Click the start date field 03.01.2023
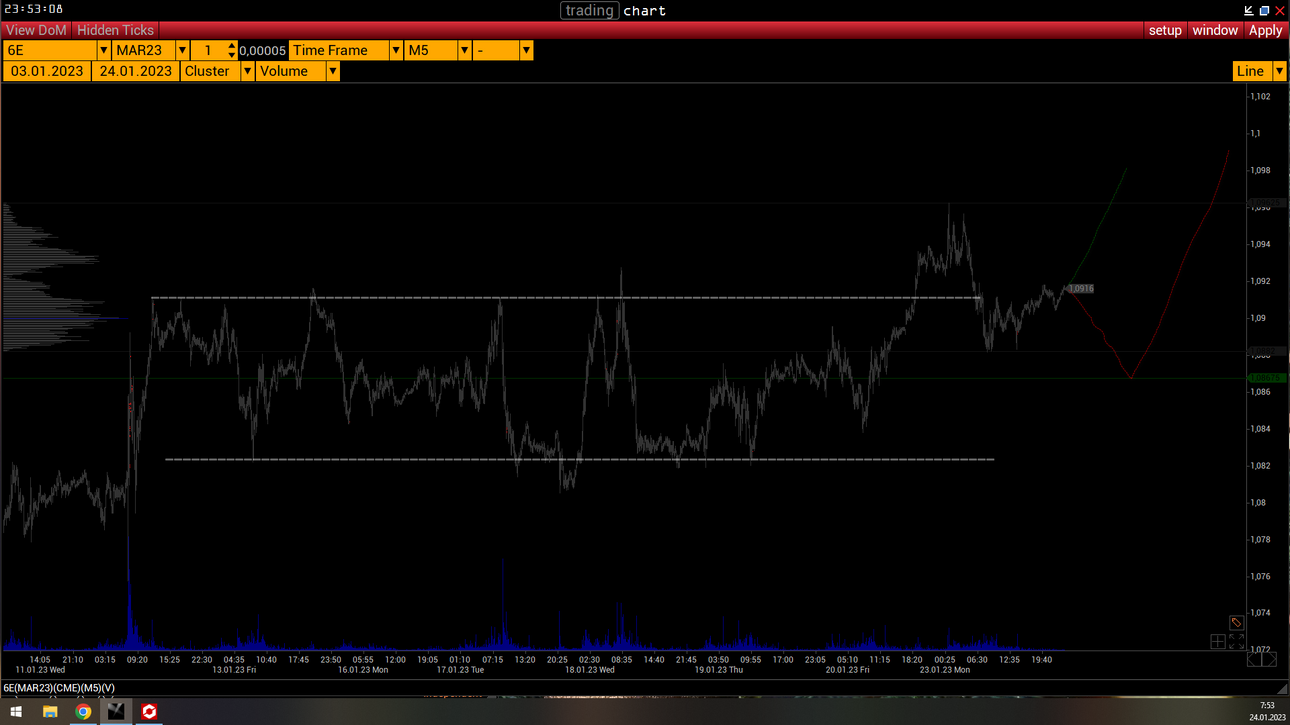The width and height of the screenshot is (1290, 725). [47, 71]
